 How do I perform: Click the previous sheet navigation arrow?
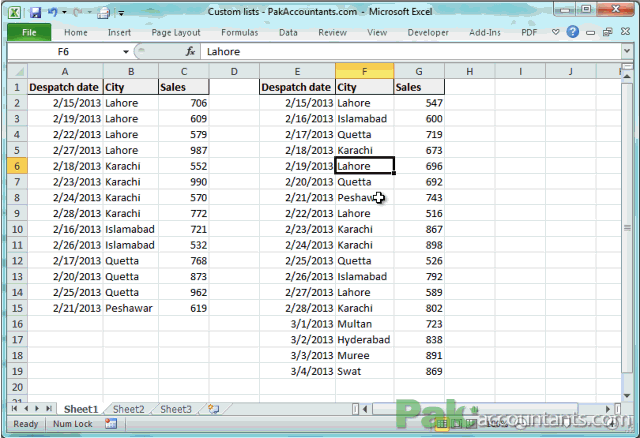pos(26,409)
